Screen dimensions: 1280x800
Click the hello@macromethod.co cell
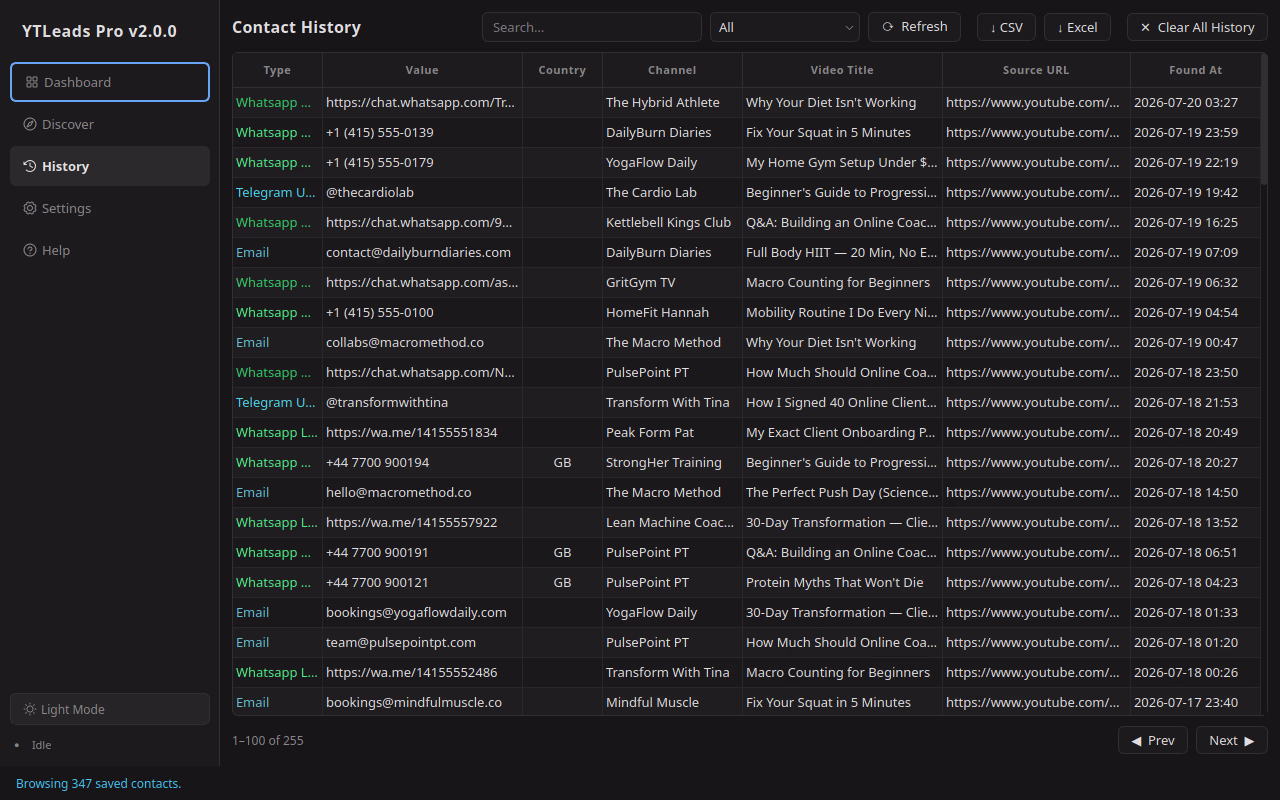tap(422, 492)
